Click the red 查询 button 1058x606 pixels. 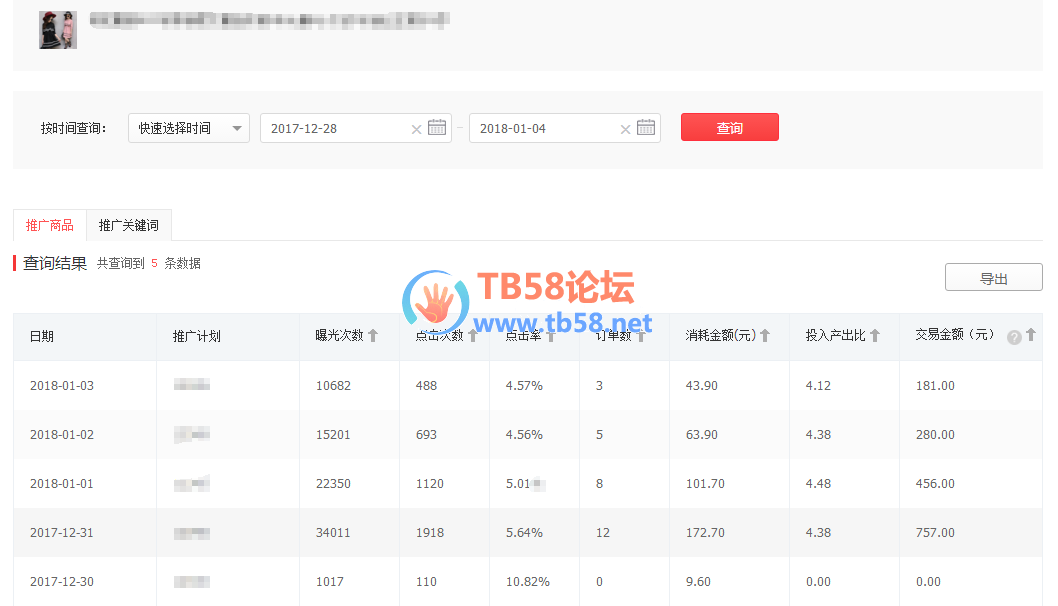click(x=729, y=128)
